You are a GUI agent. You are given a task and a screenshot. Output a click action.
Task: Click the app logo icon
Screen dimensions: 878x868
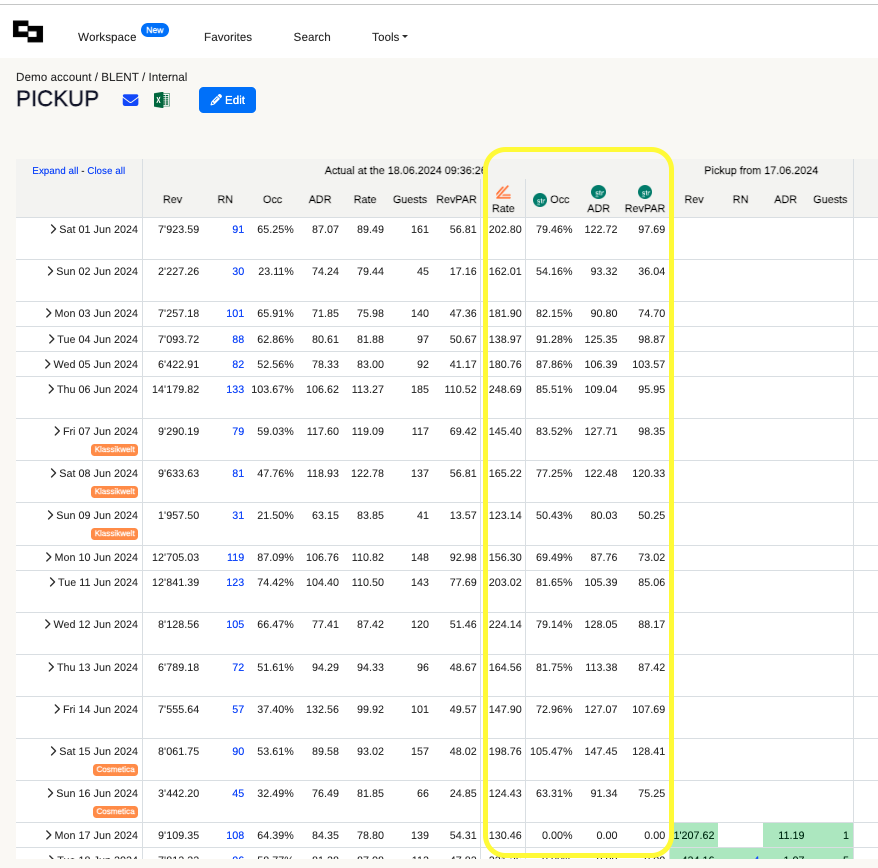click(x=28, y=31)
